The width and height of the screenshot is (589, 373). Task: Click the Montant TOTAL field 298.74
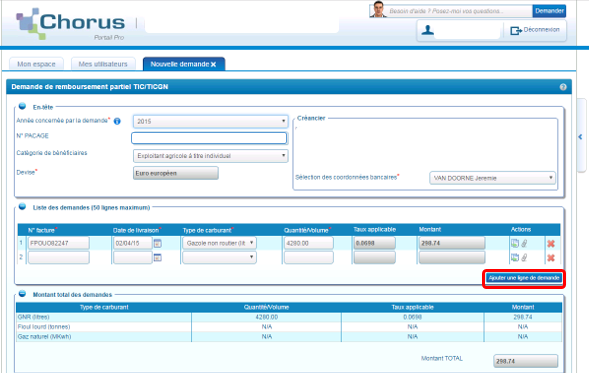pos(526,361)
